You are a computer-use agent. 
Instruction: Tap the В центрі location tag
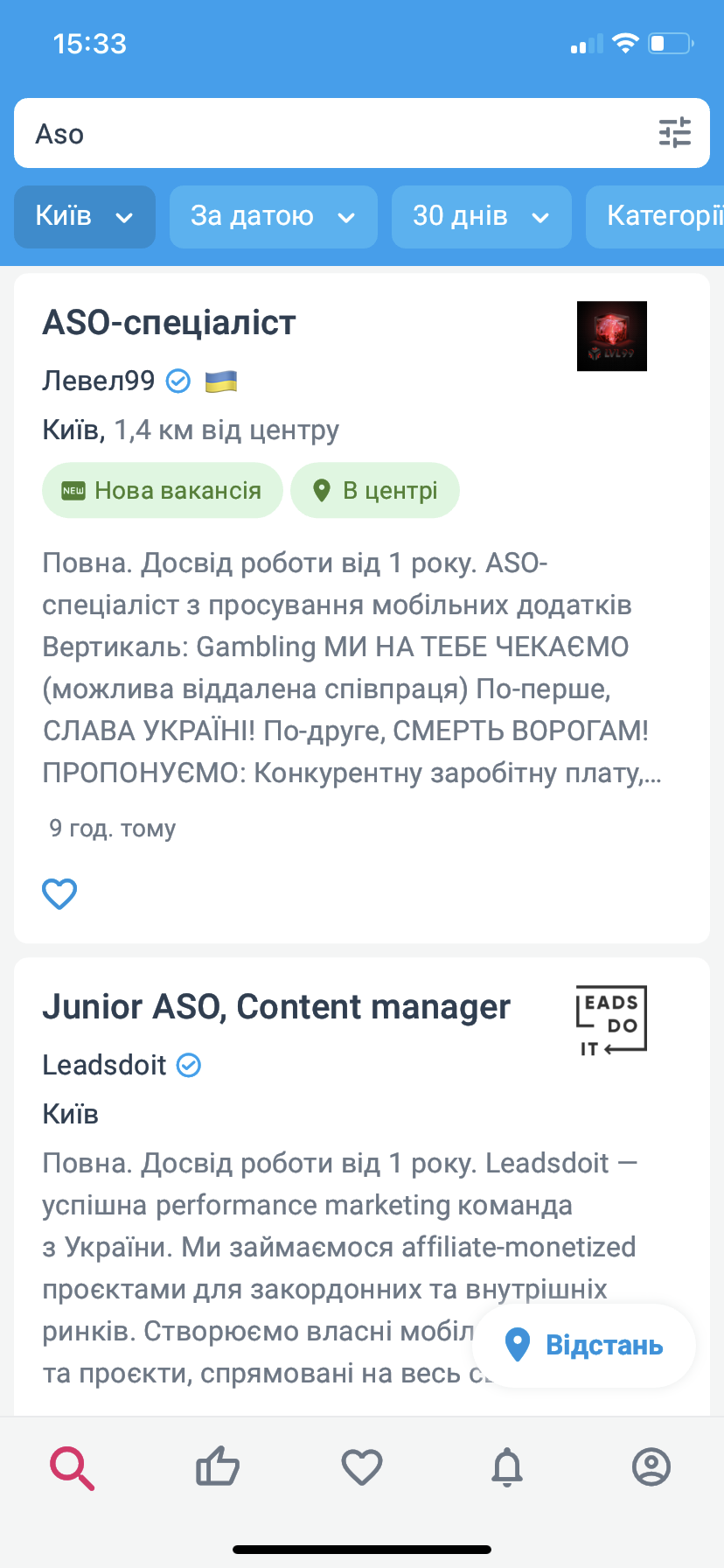point(375,491)
